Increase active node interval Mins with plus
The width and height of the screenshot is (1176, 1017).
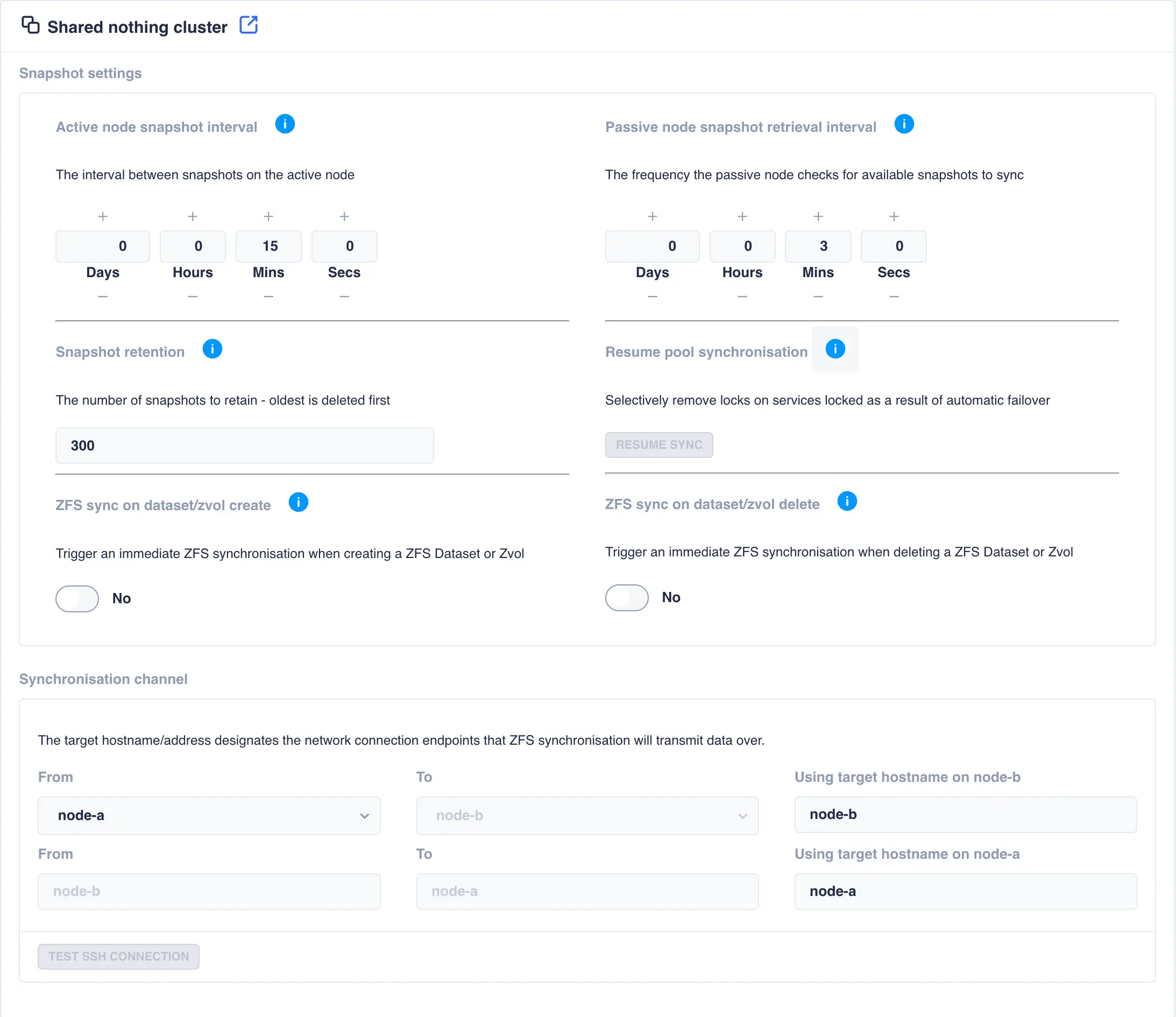(268, 216)
